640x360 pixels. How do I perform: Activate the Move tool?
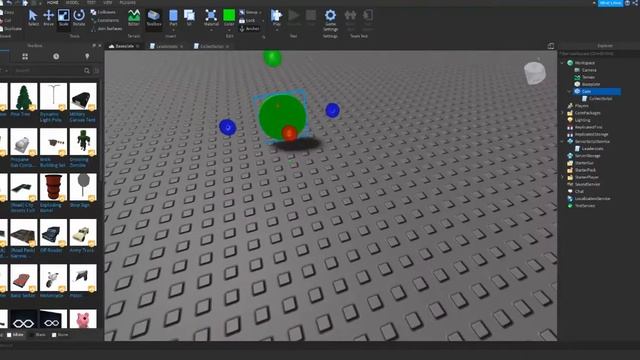pos(49,18)
